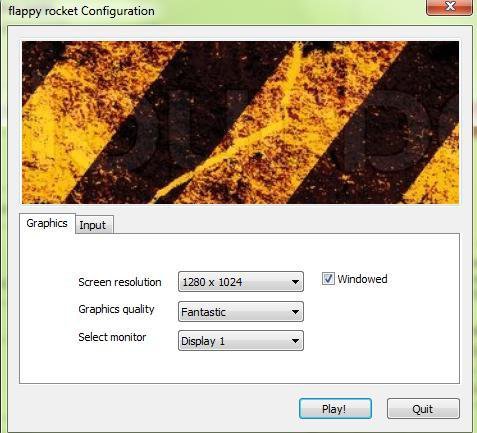Uncheck the Windowed checkbox
The height and width of the screenshot is (433, 477).
328,279
